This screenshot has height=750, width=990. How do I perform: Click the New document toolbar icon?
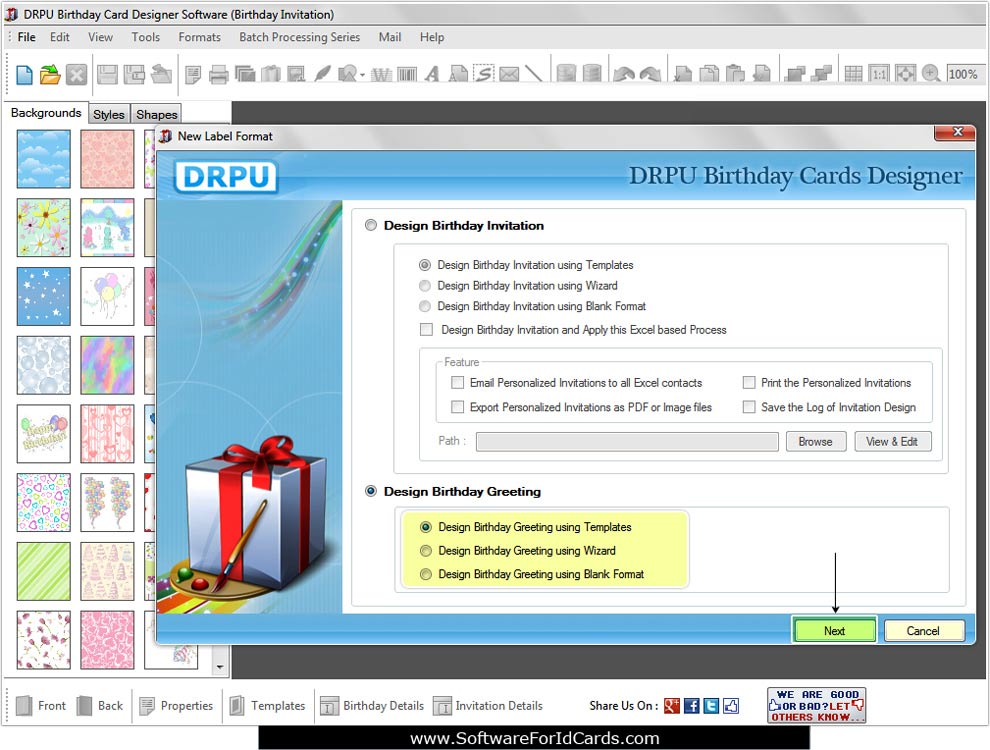click(x=24, y=74)
